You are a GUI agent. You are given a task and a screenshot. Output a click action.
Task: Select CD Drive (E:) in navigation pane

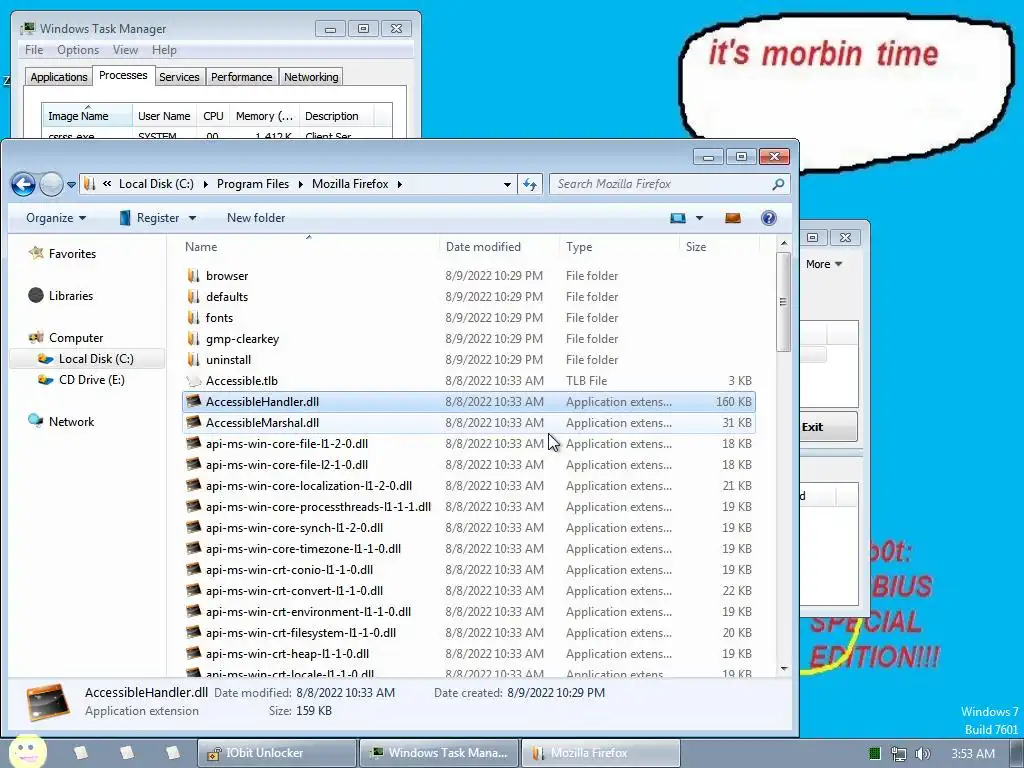click(91, 379)
